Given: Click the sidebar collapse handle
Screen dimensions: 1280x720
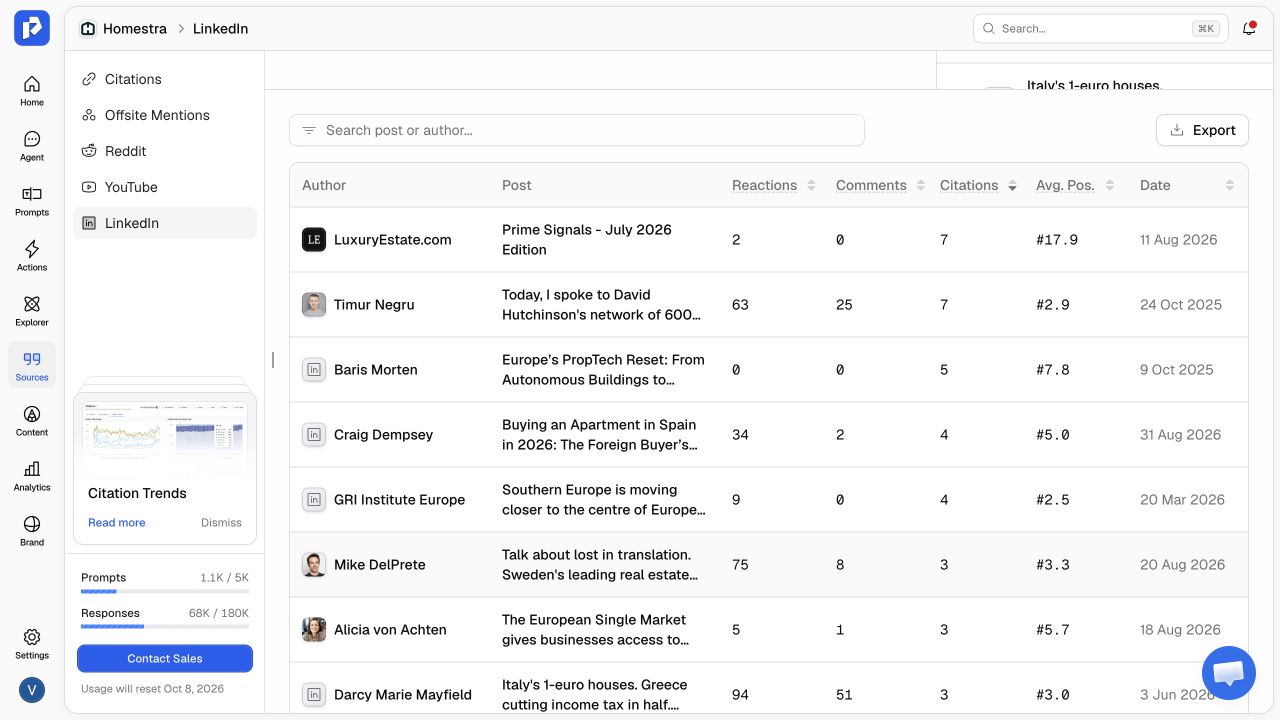Looking at the screenshot, I should tap(273, 360).
